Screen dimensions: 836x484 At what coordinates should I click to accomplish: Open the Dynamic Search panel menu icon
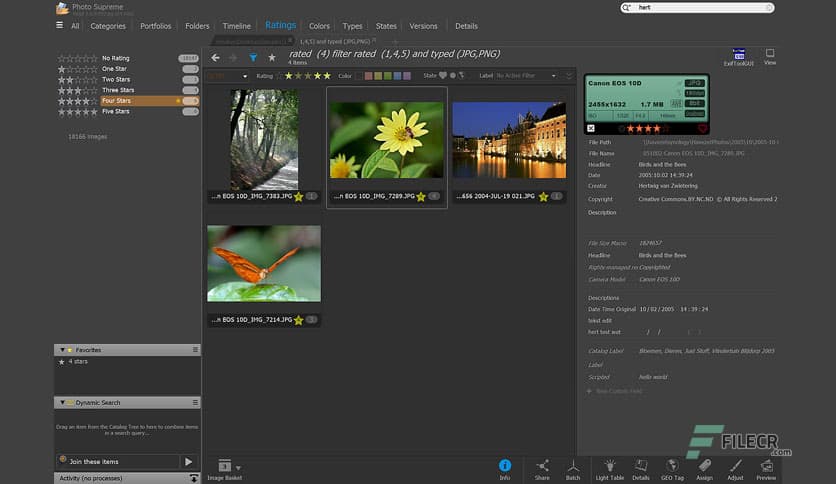click(x=195, y=402)
